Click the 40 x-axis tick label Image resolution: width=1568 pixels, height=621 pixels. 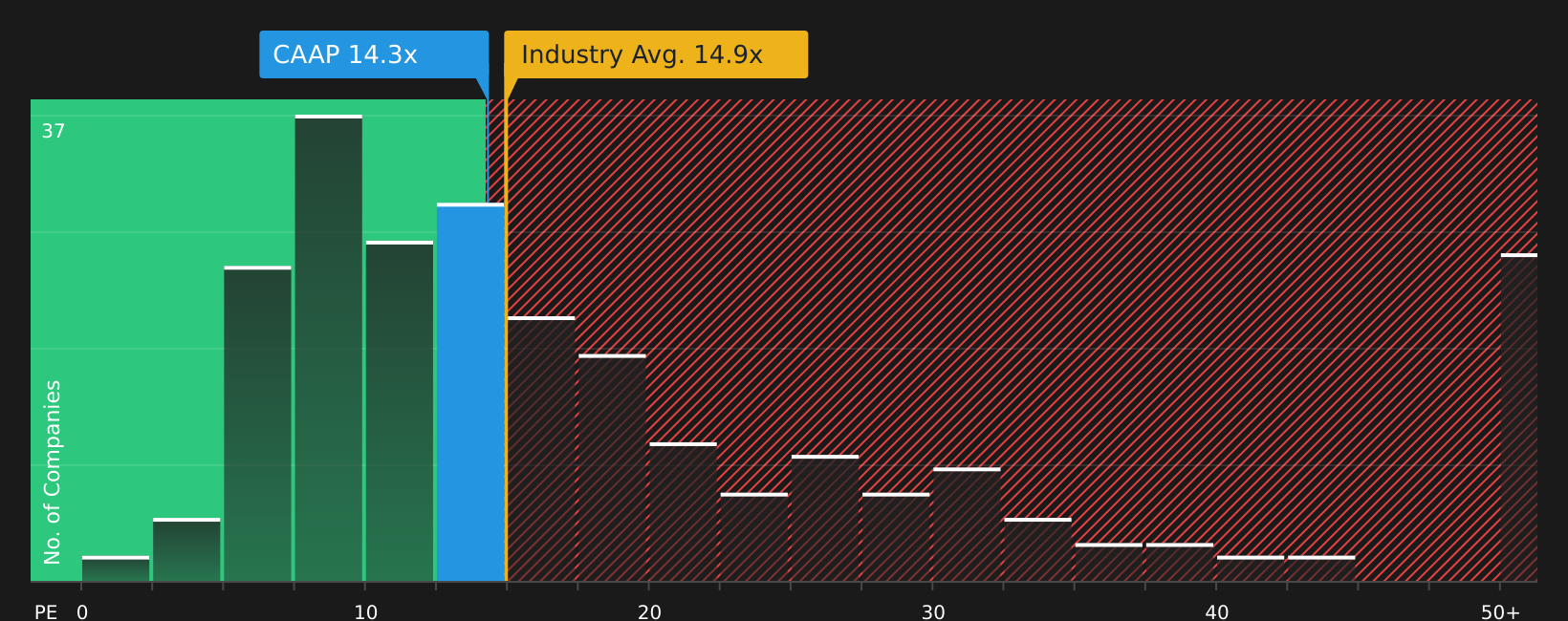1217,612
